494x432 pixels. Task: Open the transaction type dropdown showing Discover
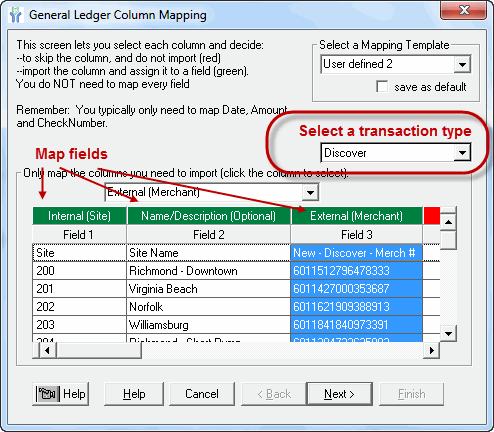click(462, 153)
